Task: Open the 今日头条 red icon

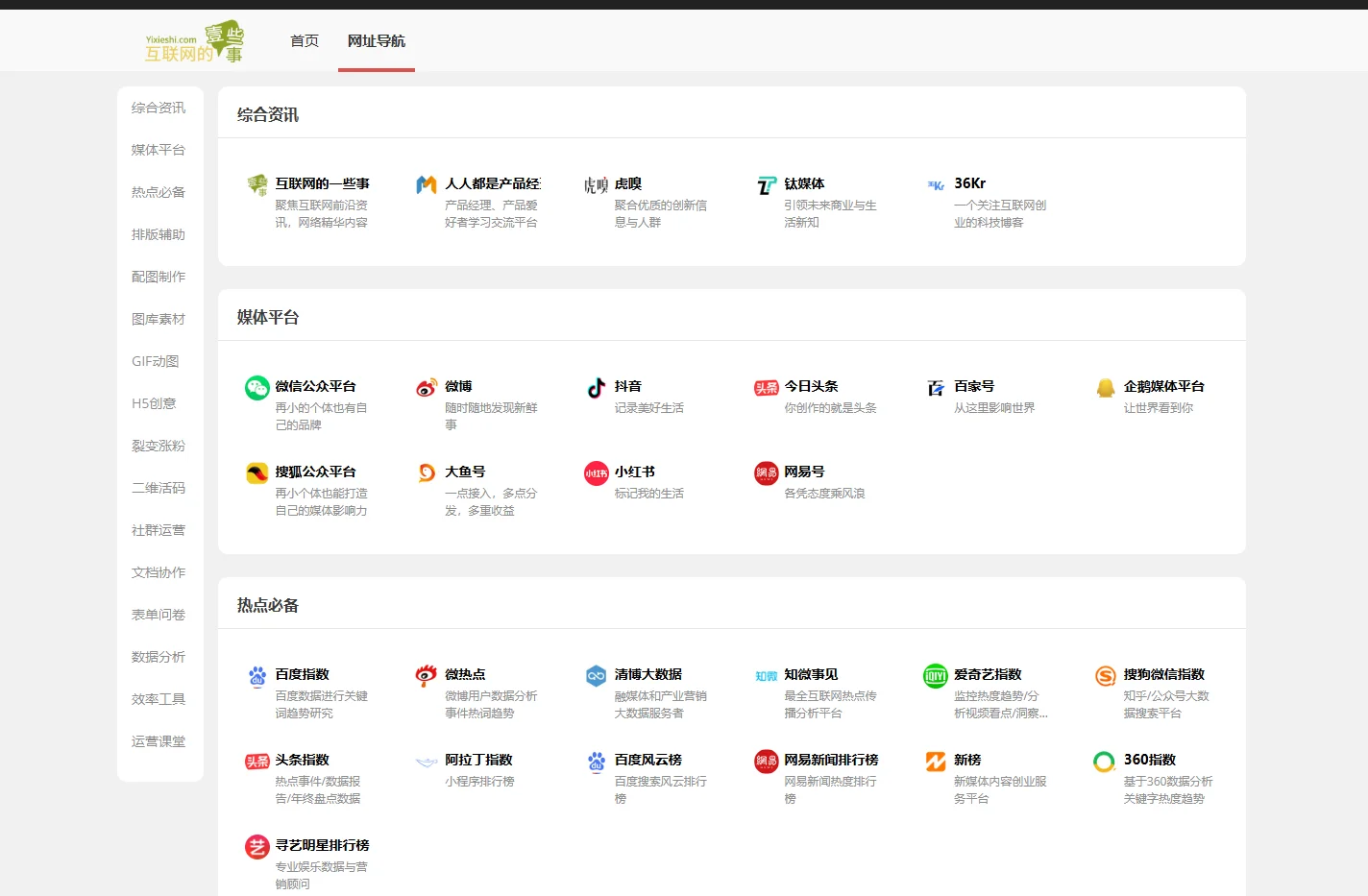Action: 766,387
